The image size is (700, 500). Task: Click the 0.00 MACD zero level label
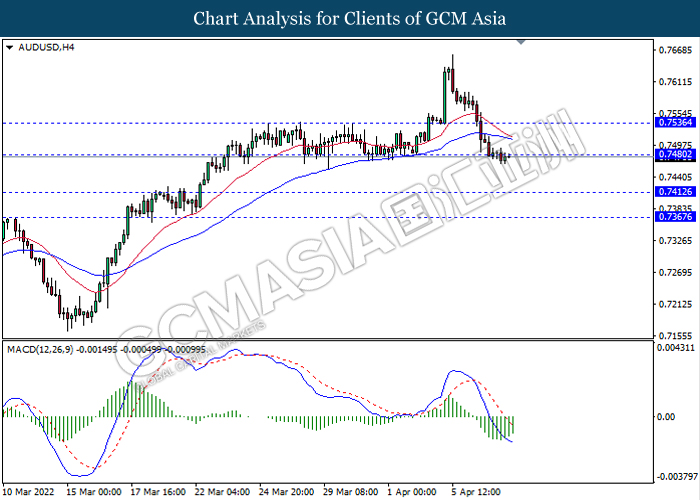click(667, 417)
